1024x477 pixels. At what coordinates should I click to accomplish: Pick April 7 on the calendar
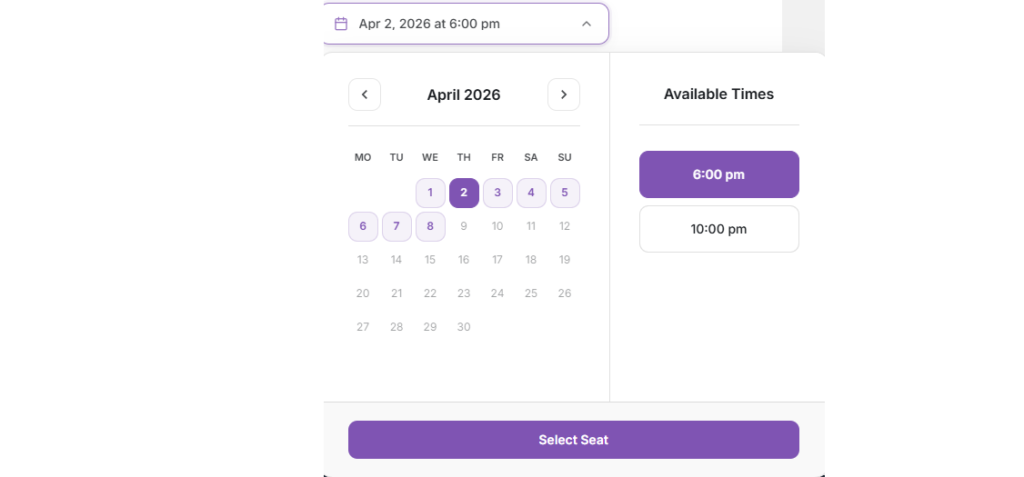coord(397,227)
